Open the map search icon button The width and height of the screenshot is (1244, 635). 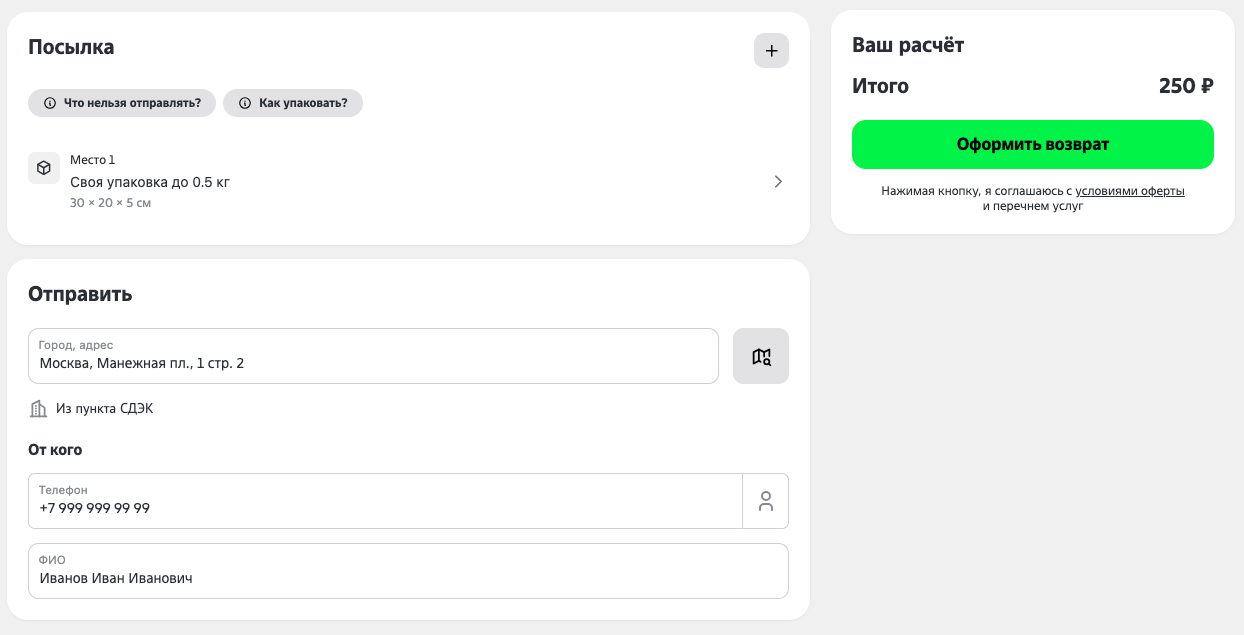click(761, 356)
